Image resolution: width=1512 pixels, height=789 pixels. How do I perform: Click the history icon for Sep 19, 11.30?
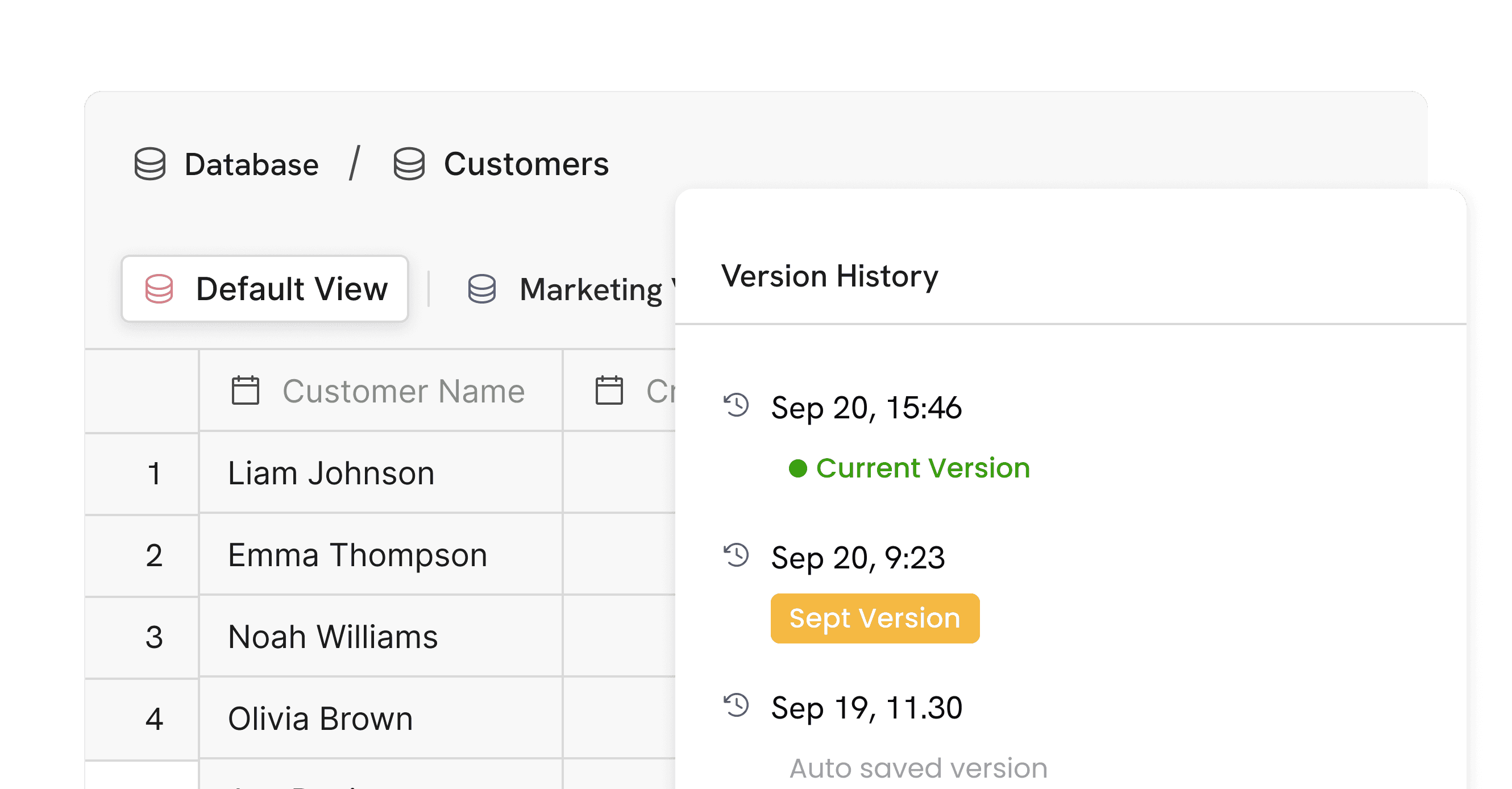point(736,705)
